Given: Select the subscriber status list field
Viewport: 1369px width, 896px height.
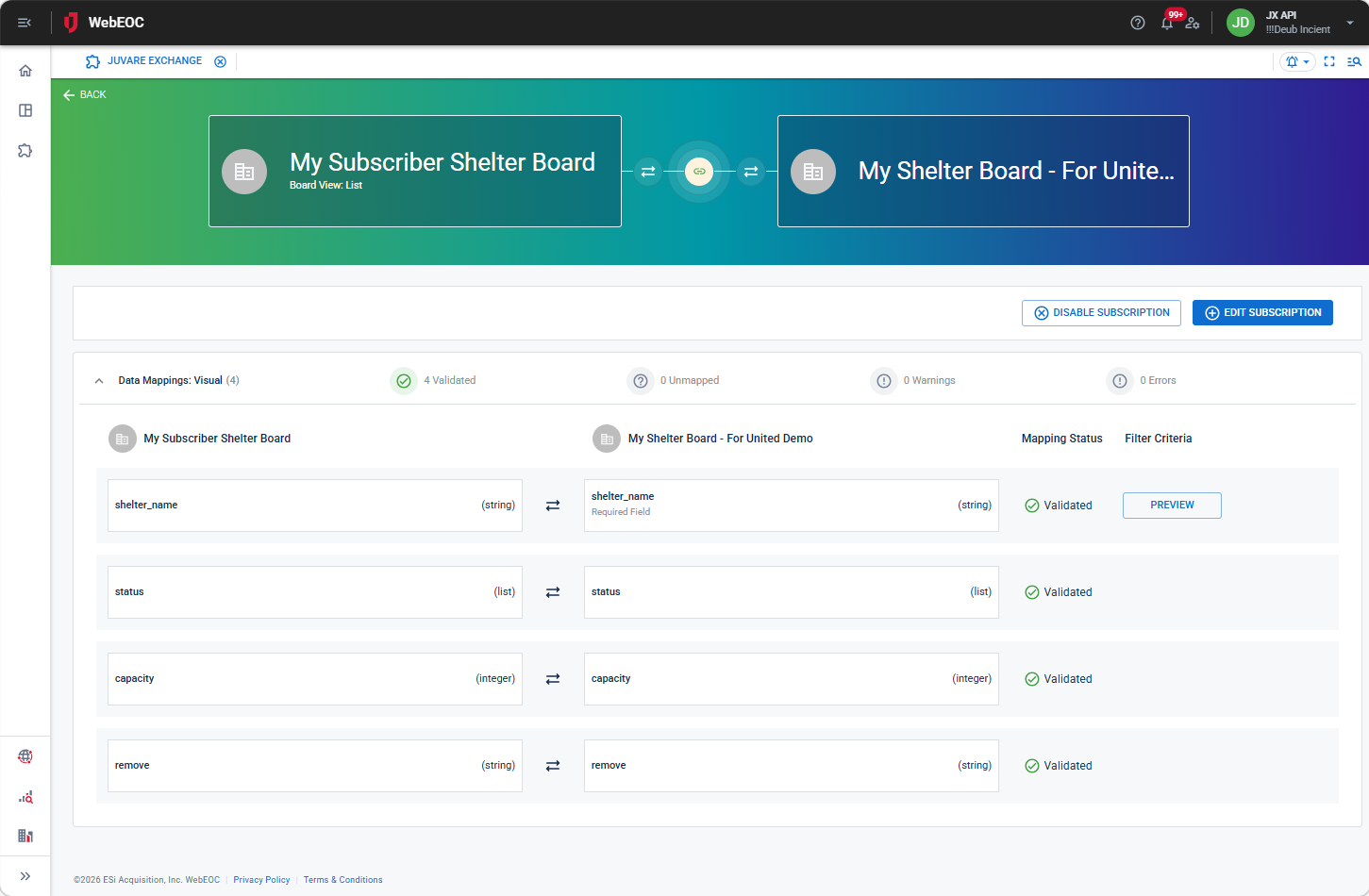Looking at the screenshot, I should [x=315, y=592].
